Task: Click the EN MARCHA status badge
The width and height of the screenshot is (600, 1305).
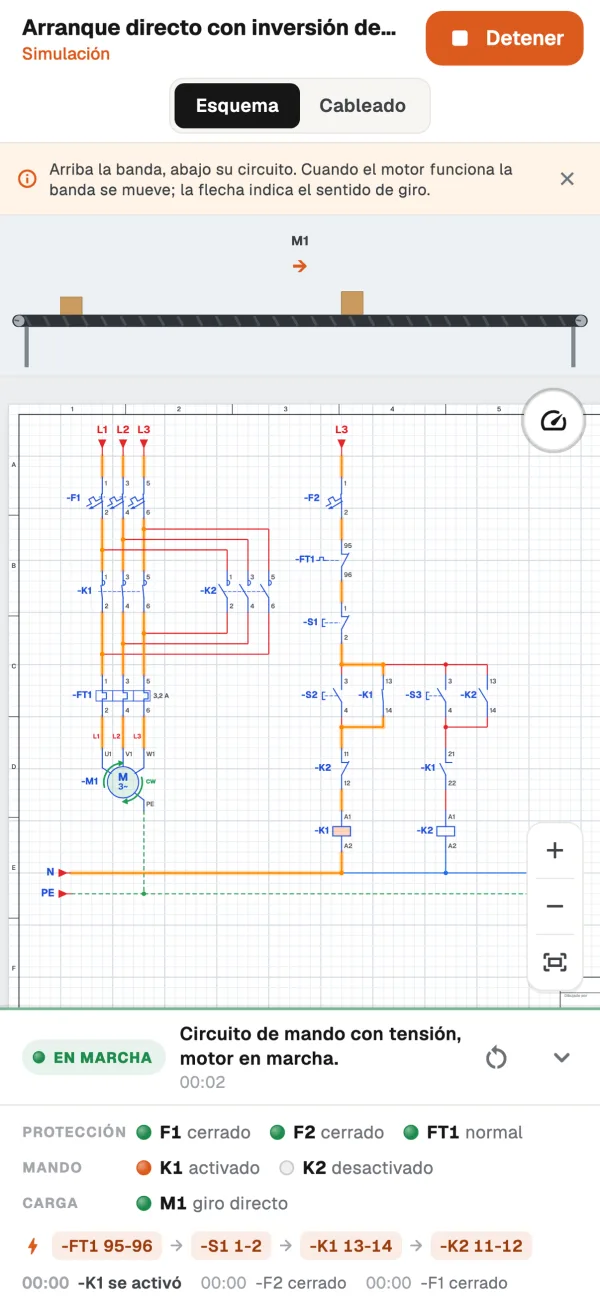Action: click(93, 1057)
